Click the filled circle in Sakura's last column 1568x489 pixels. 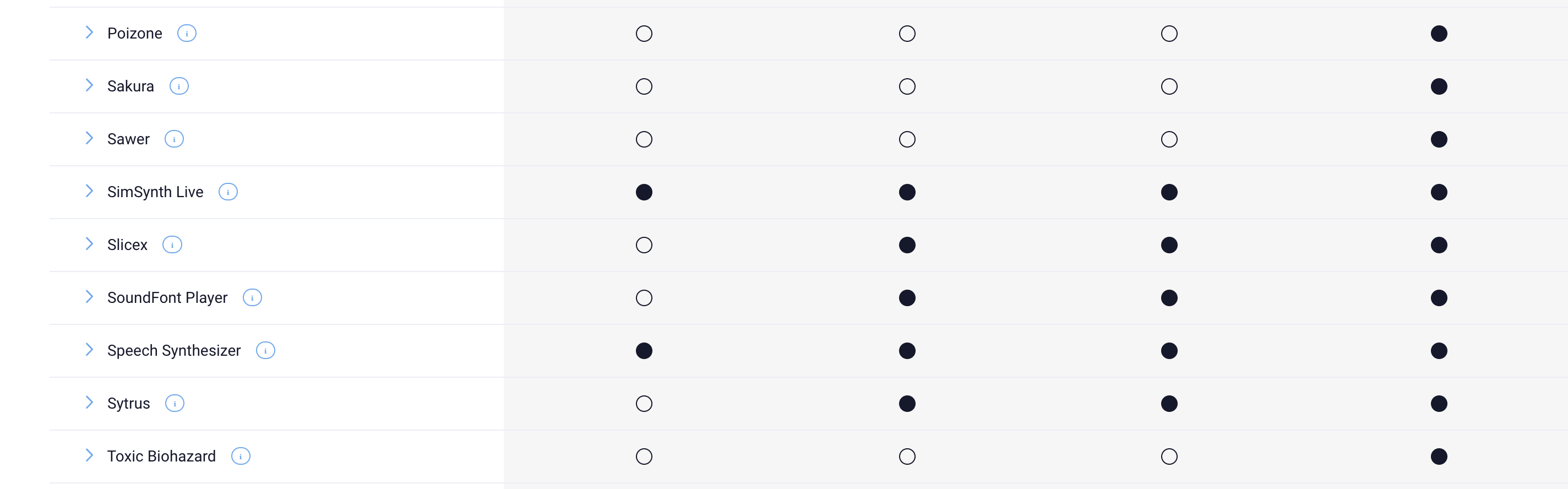1439,86
